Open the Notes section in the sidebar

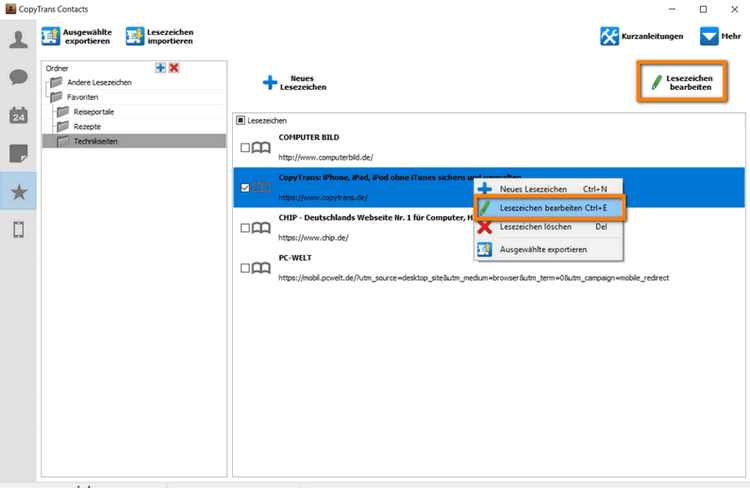point(19,154)
